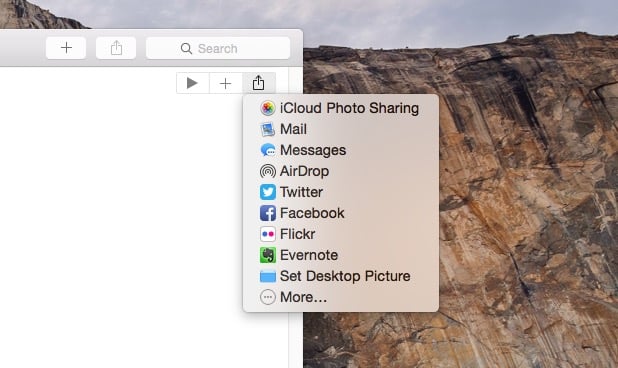618x368 pixels.
Task: Click the Messages speech bubble icon
Action: (268, 150)
